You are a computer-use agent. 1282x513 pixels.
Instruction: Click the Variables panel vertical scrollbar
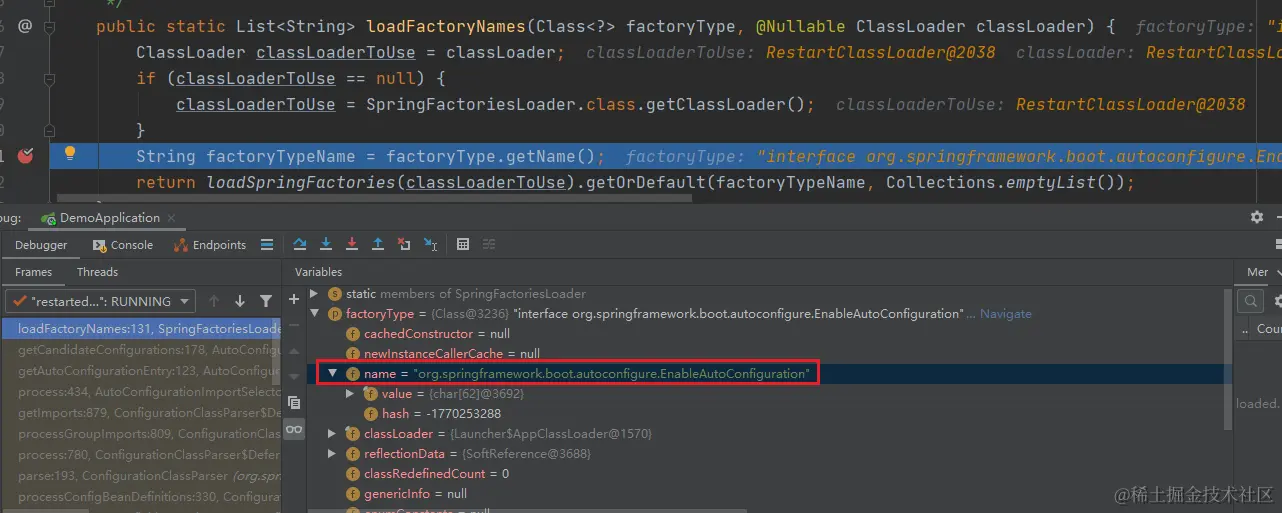[x=1228, y=360]
